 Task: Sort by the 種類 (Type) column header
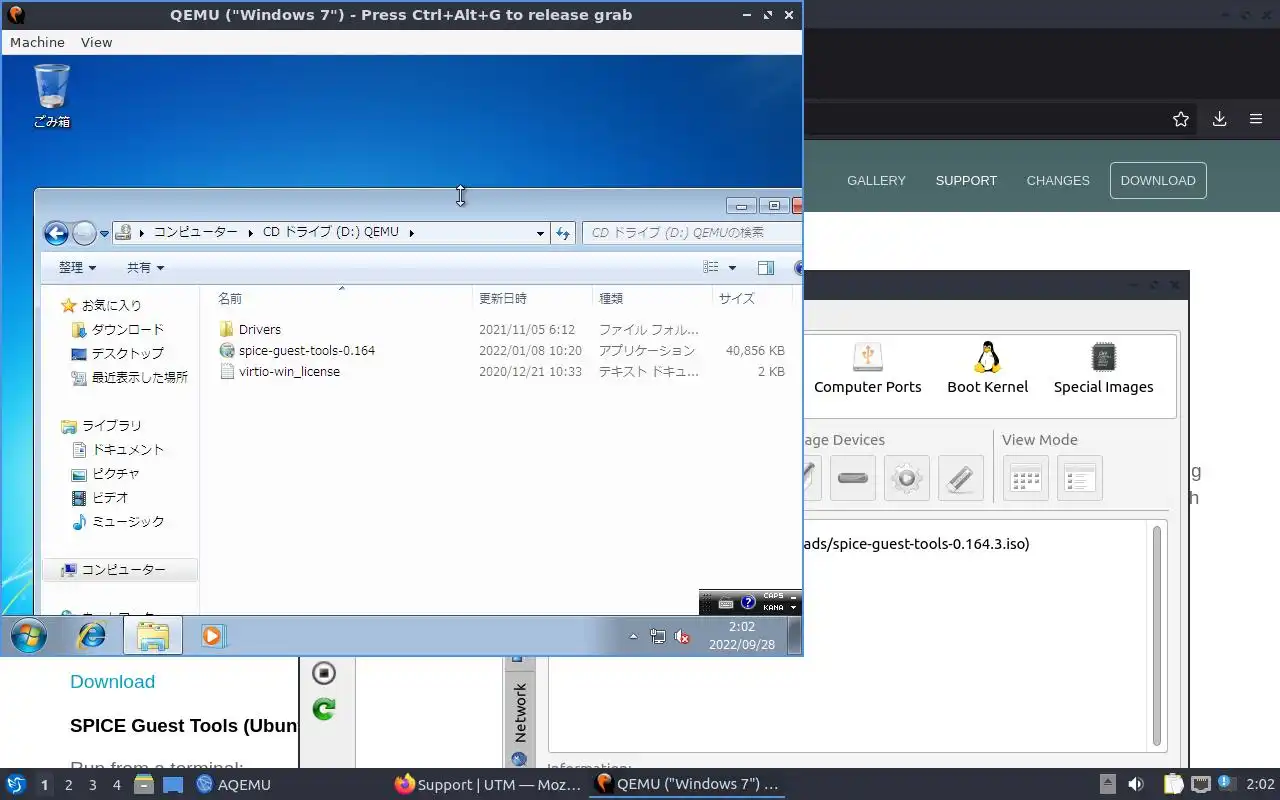[611, 298]
